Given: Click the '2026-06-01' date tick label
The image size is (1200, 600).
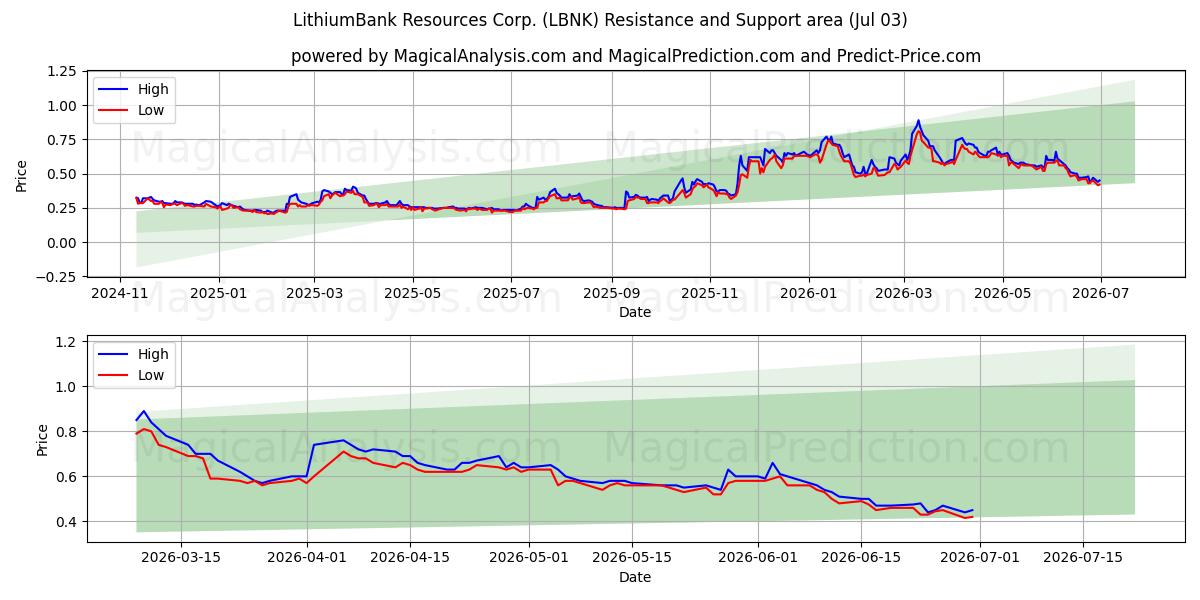Looking at the screenshot, I should pos(759,559).
